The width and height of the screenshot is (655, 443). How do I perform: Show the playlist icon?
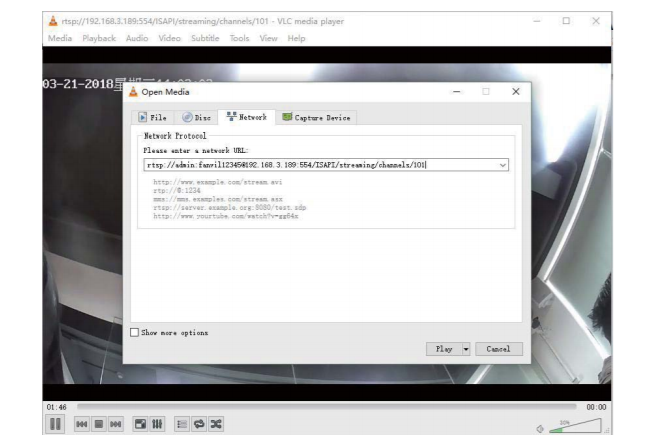(x=182, y=424)
